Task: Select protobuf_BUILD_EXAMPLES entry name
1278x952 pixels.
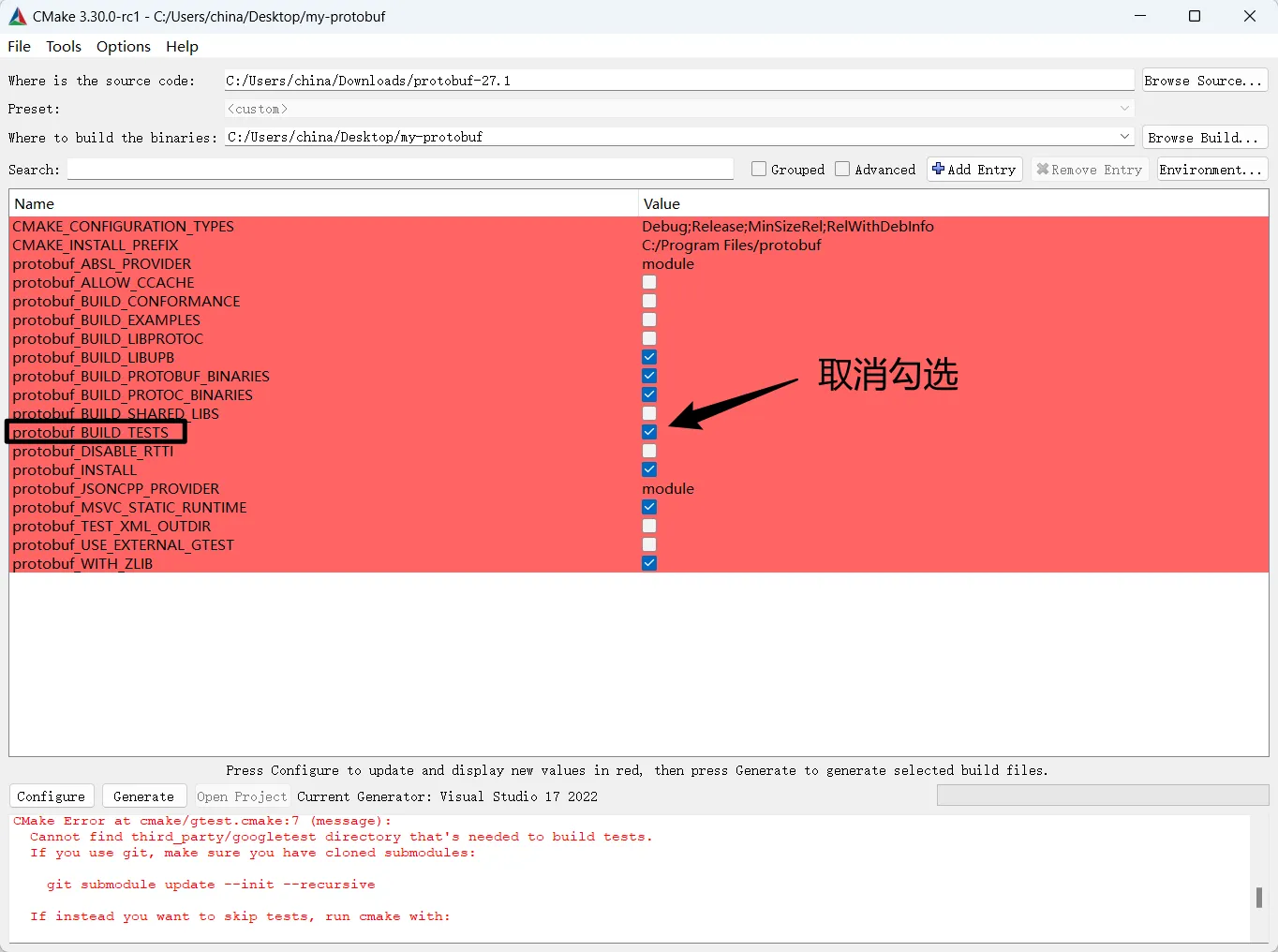Action: pyautogui.click(x=106, y=320)
